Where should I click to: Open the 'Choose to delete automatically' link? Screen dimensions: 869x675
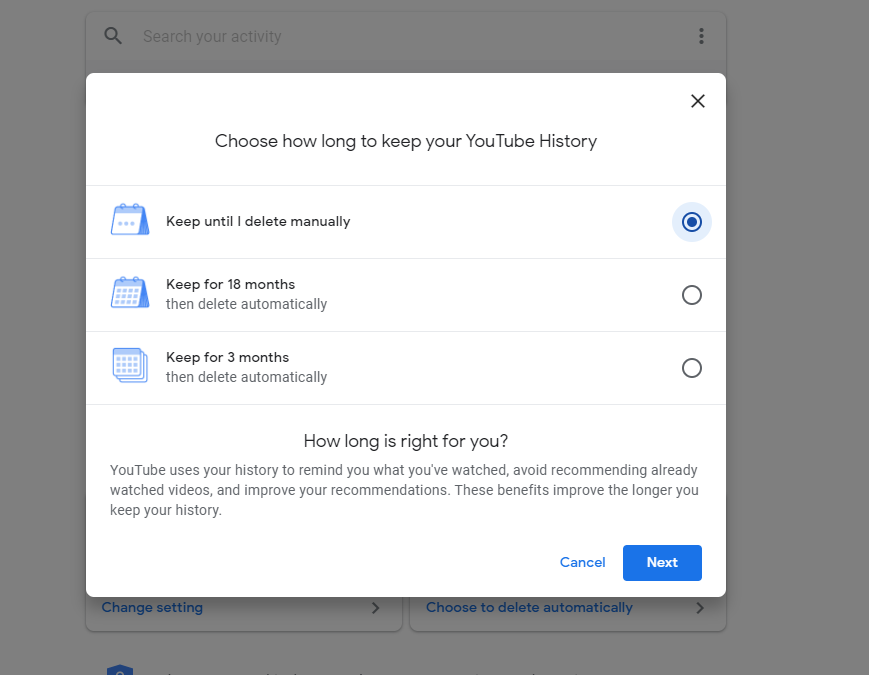click(529, 608)
